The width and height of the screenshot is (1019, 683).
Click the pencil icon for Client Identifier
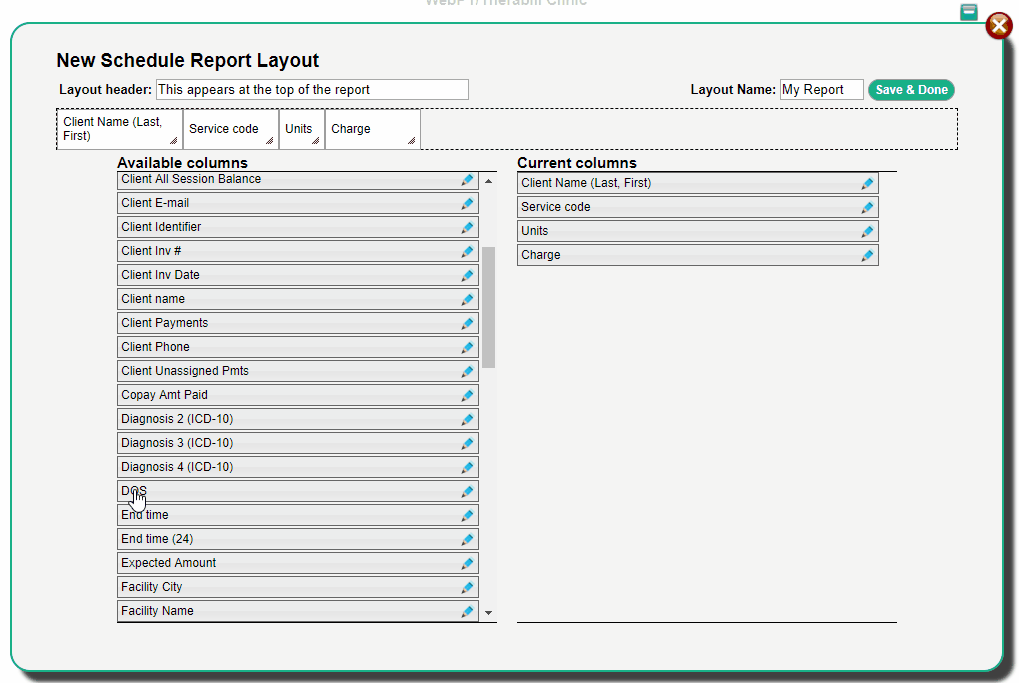[467, 228]
